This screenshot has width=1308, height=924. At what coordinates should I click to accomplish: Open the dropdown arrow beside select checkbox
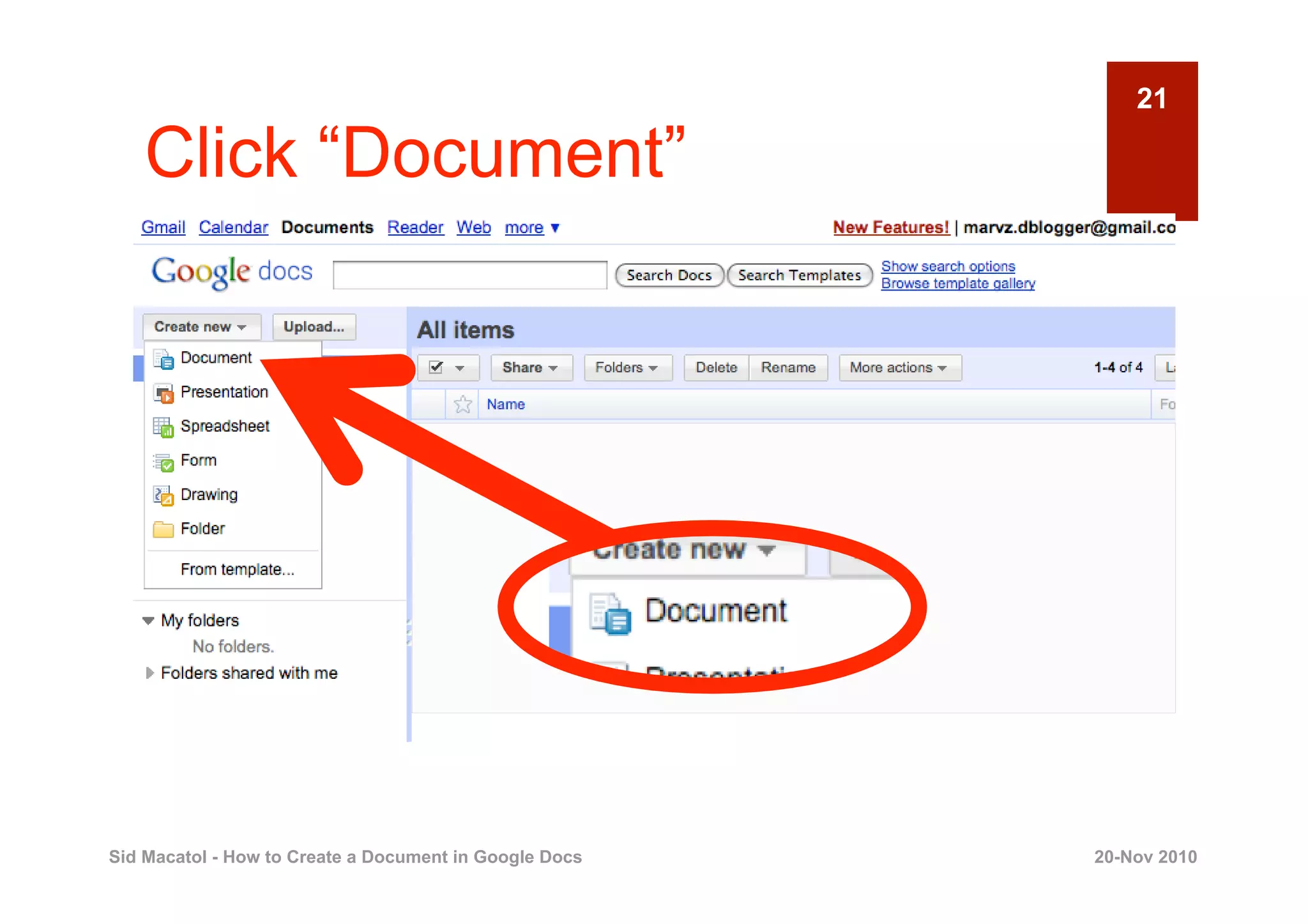click(460, 368)
